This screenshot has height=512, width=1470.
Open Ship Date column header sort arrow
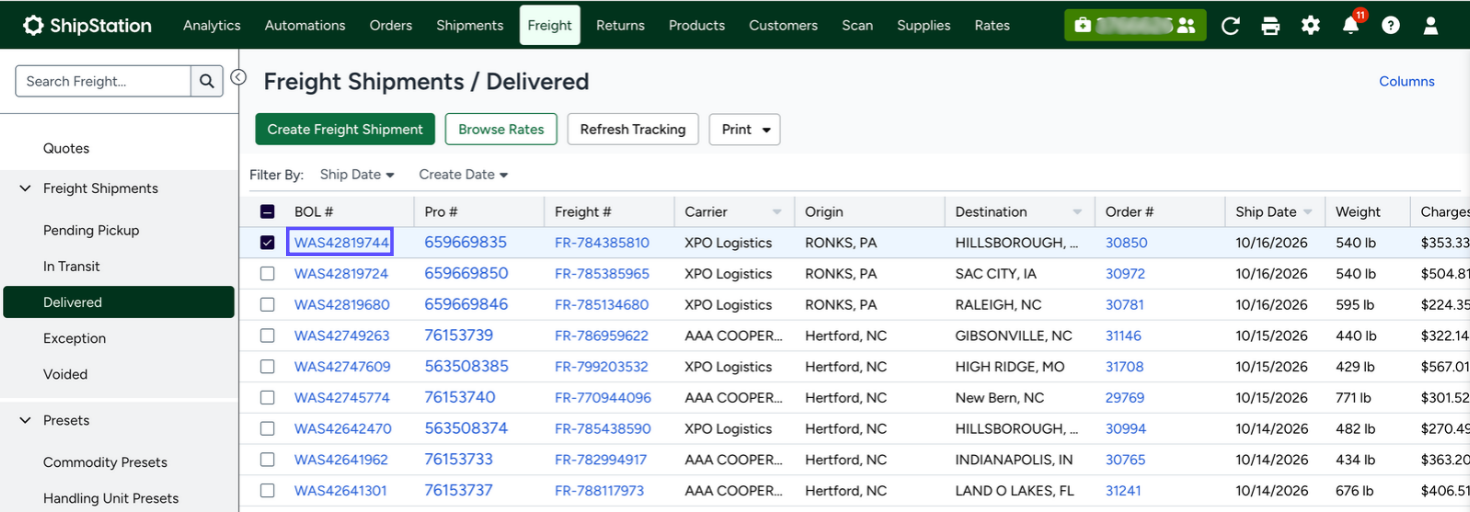(x=1307, y=212)
